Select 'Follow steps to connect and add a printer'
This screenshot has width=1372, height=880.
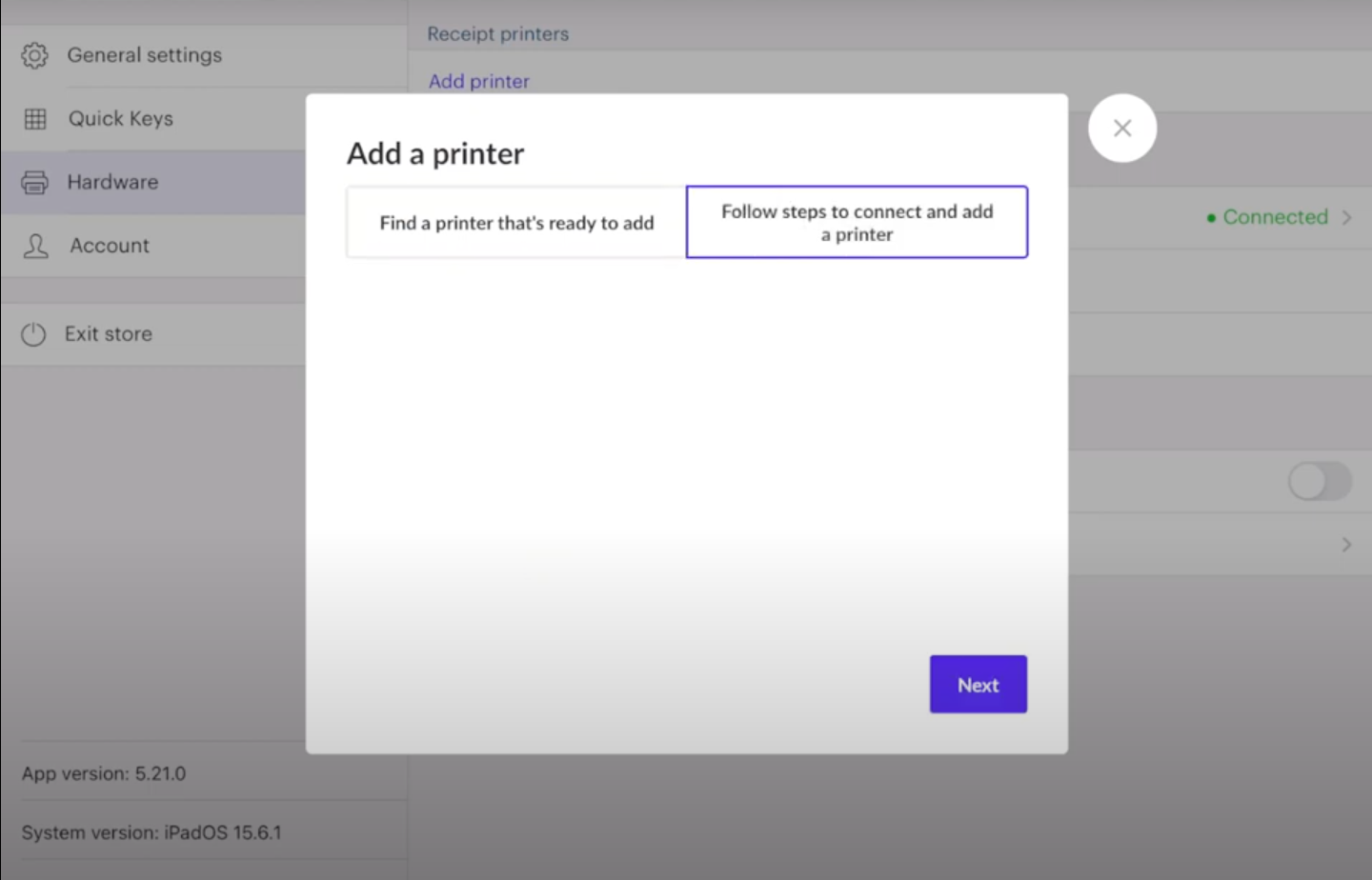[857, 223]
